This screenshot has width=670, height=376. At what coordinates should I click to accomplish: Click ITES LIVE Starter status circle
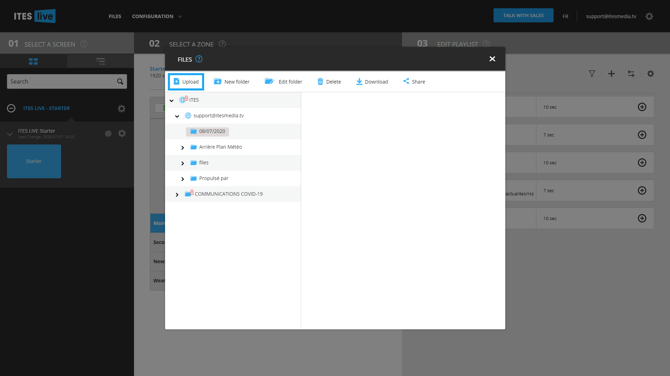coord(108,134)
